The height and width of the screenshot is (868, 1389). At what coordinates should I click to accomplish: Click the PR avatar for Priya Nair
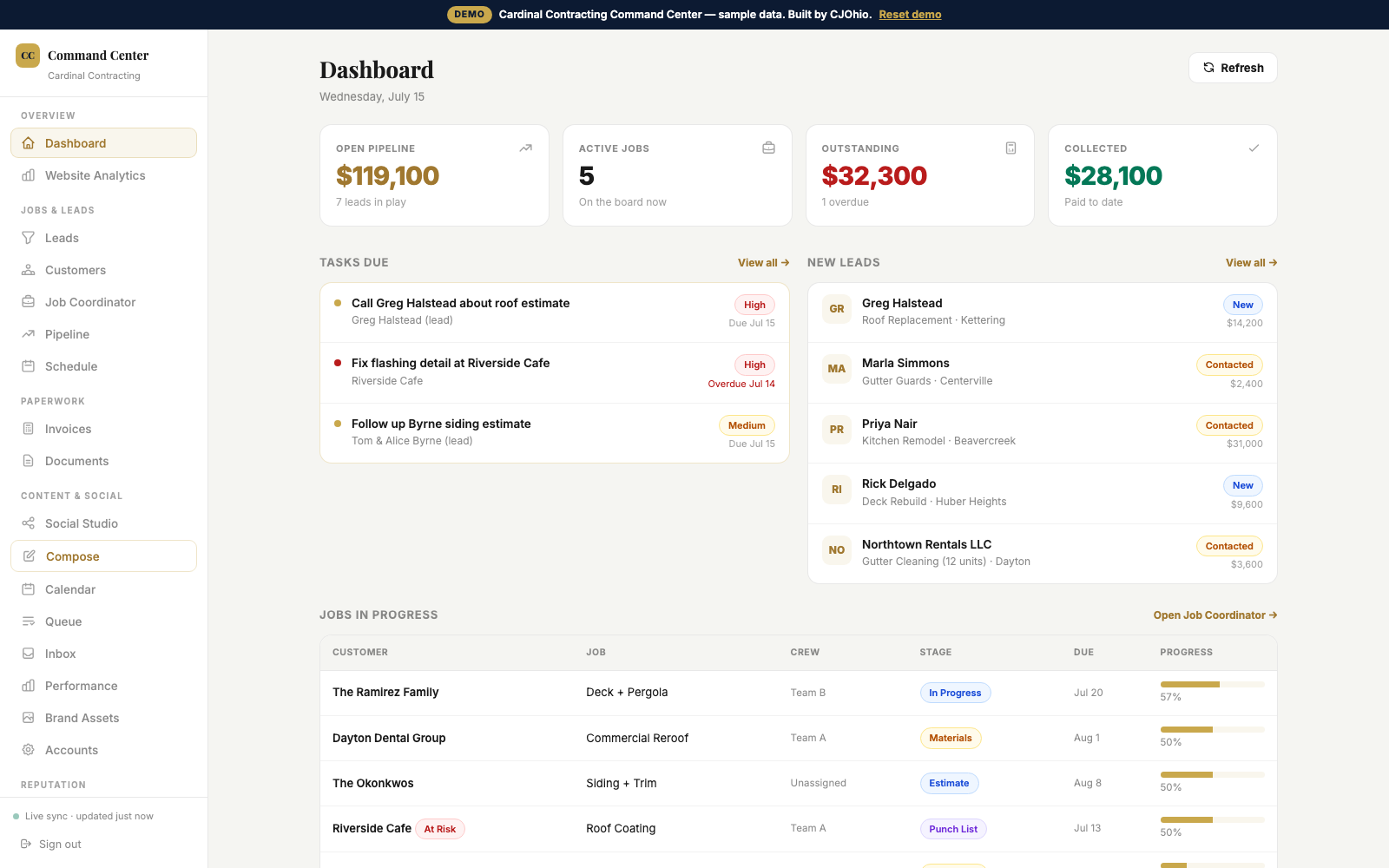click(837, 430)
